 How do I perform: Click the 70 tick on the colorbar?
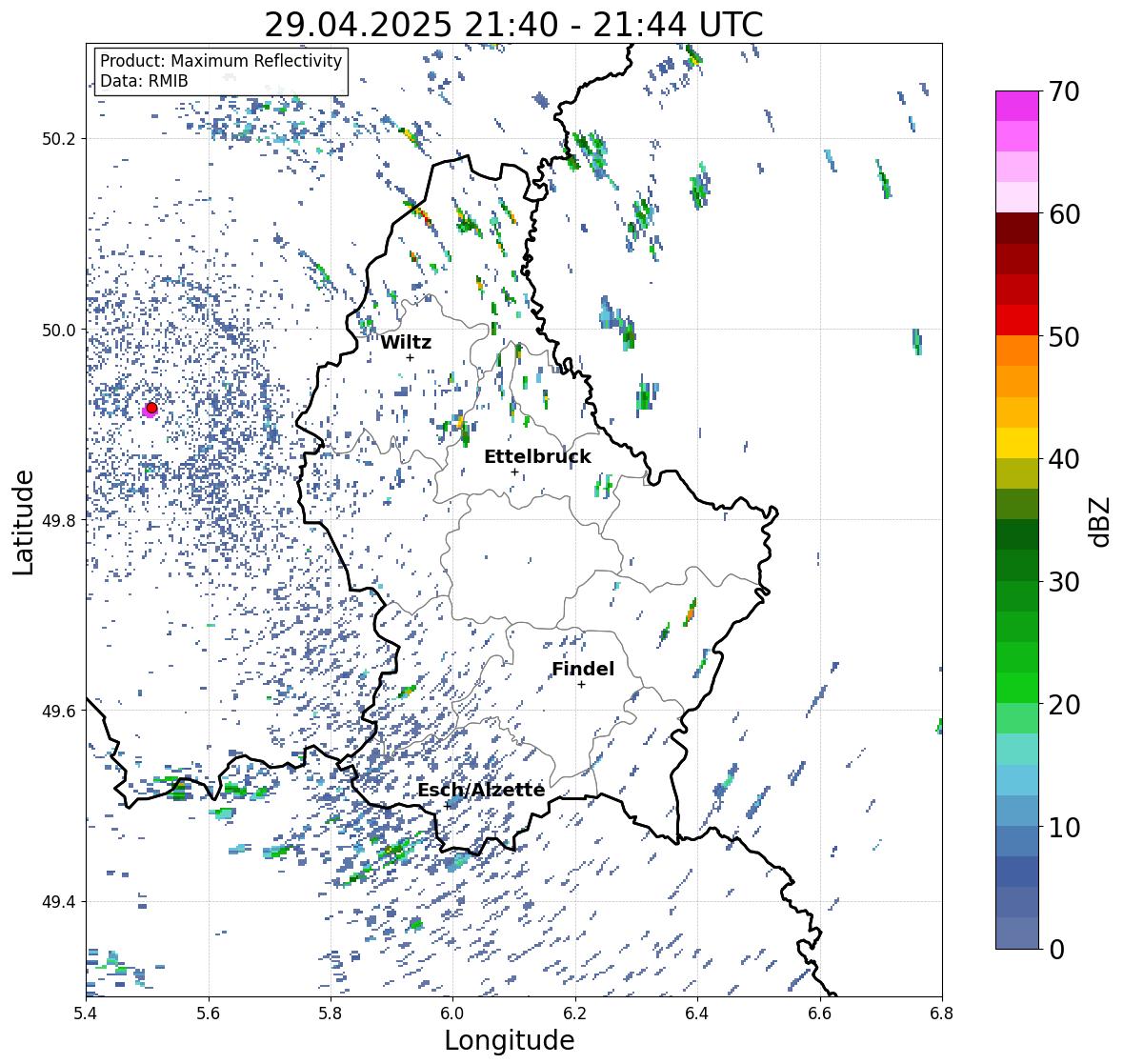click(1064, 91)
